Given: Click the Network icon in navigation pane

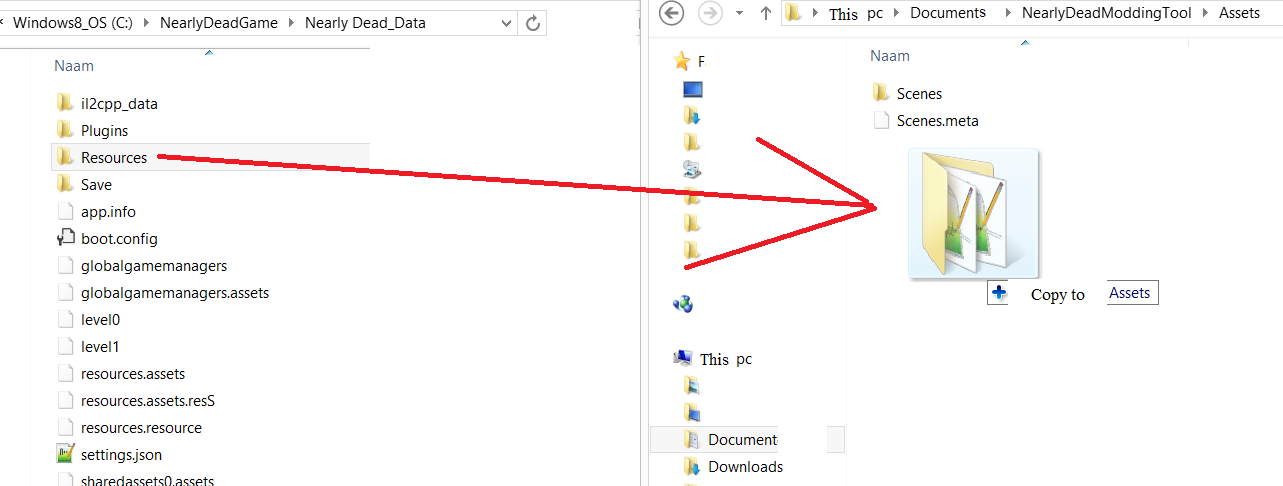Looking at the screenshot, I should pos(684,304).
